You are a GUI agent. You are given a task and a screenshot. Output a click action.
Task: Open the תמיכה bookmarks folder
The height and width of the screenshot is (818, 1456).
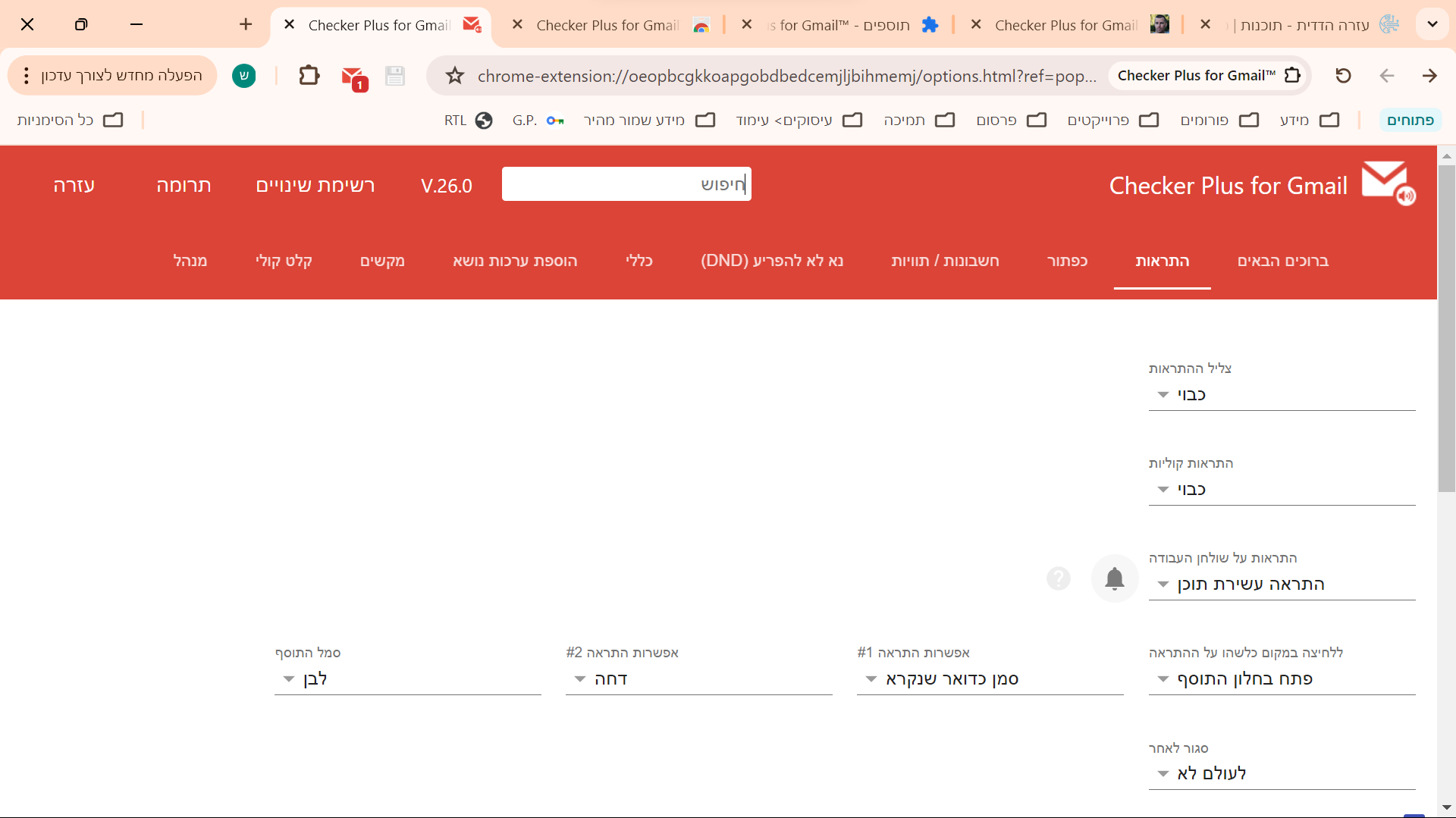click(x=919, y=121)
